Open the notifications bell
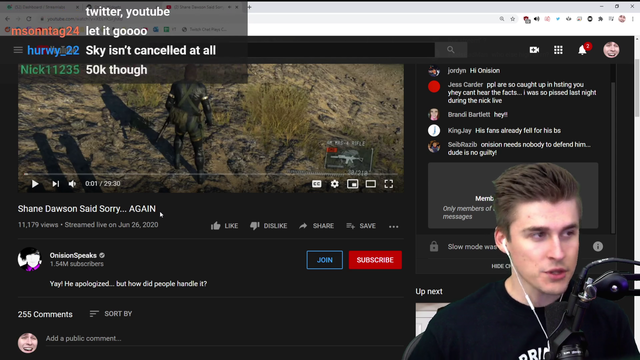The image size is (640, 360). 582,50
